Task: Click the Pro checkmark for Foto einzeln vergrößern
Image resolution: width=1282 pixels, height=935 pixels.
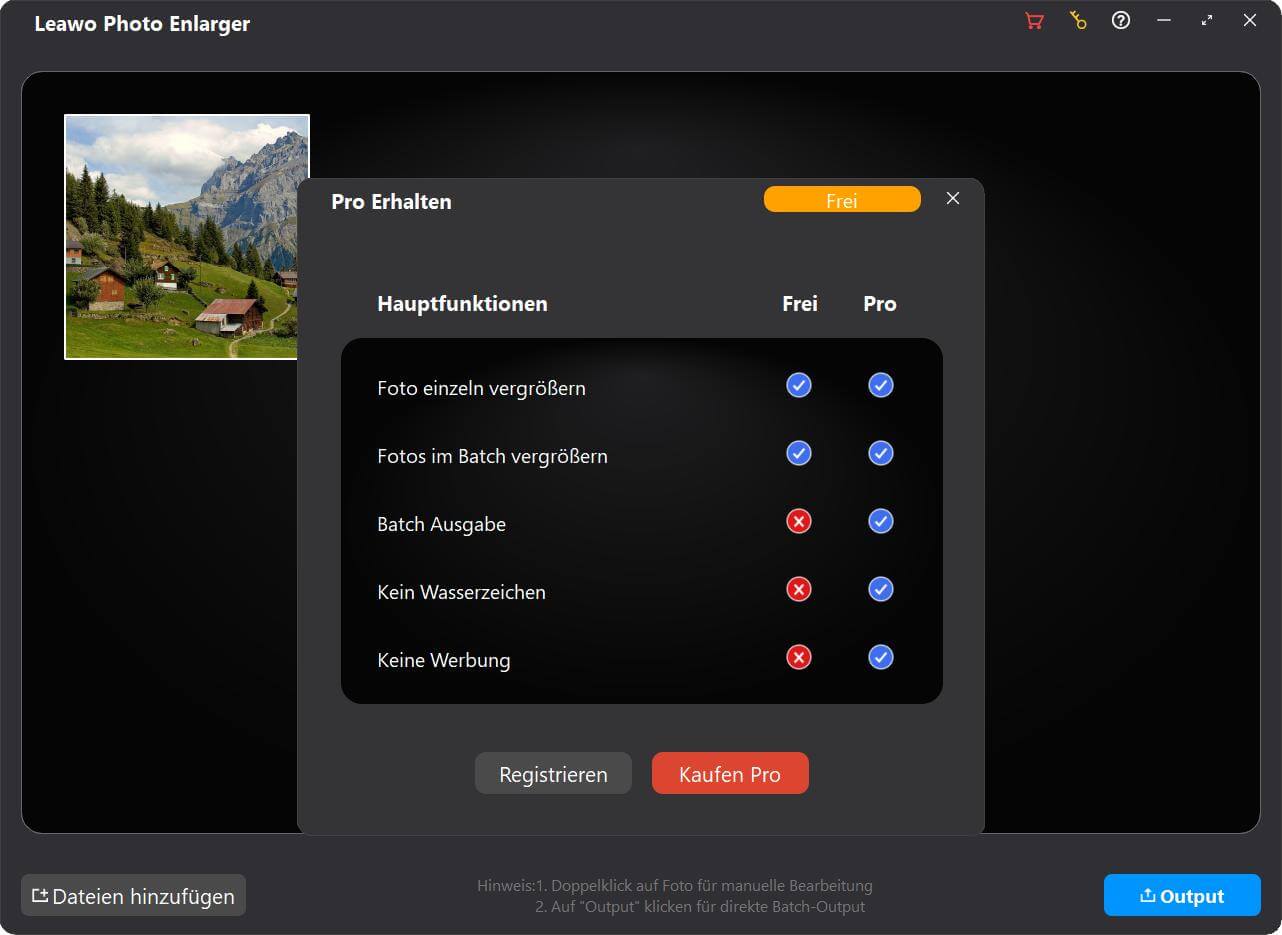Action: coord(881,385)
